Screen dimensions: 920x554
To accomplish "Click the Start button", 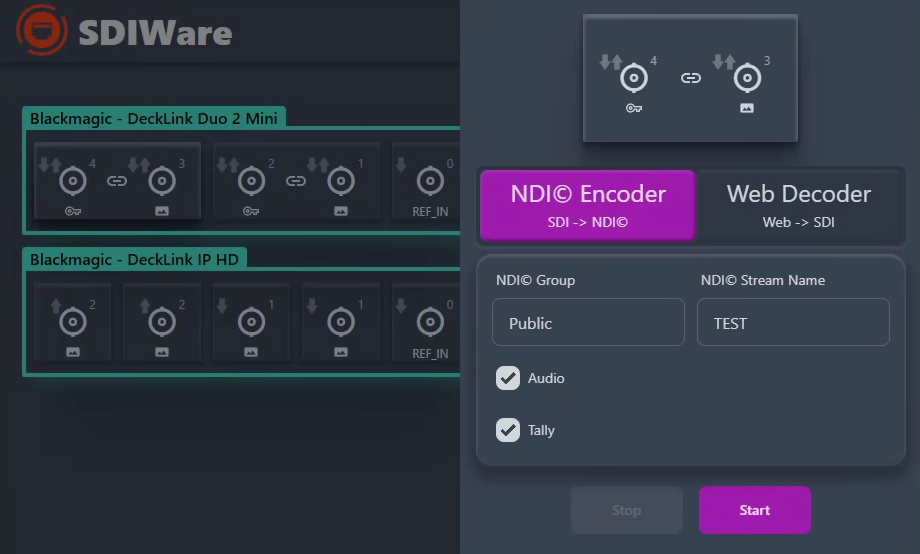I will [755, 510].
